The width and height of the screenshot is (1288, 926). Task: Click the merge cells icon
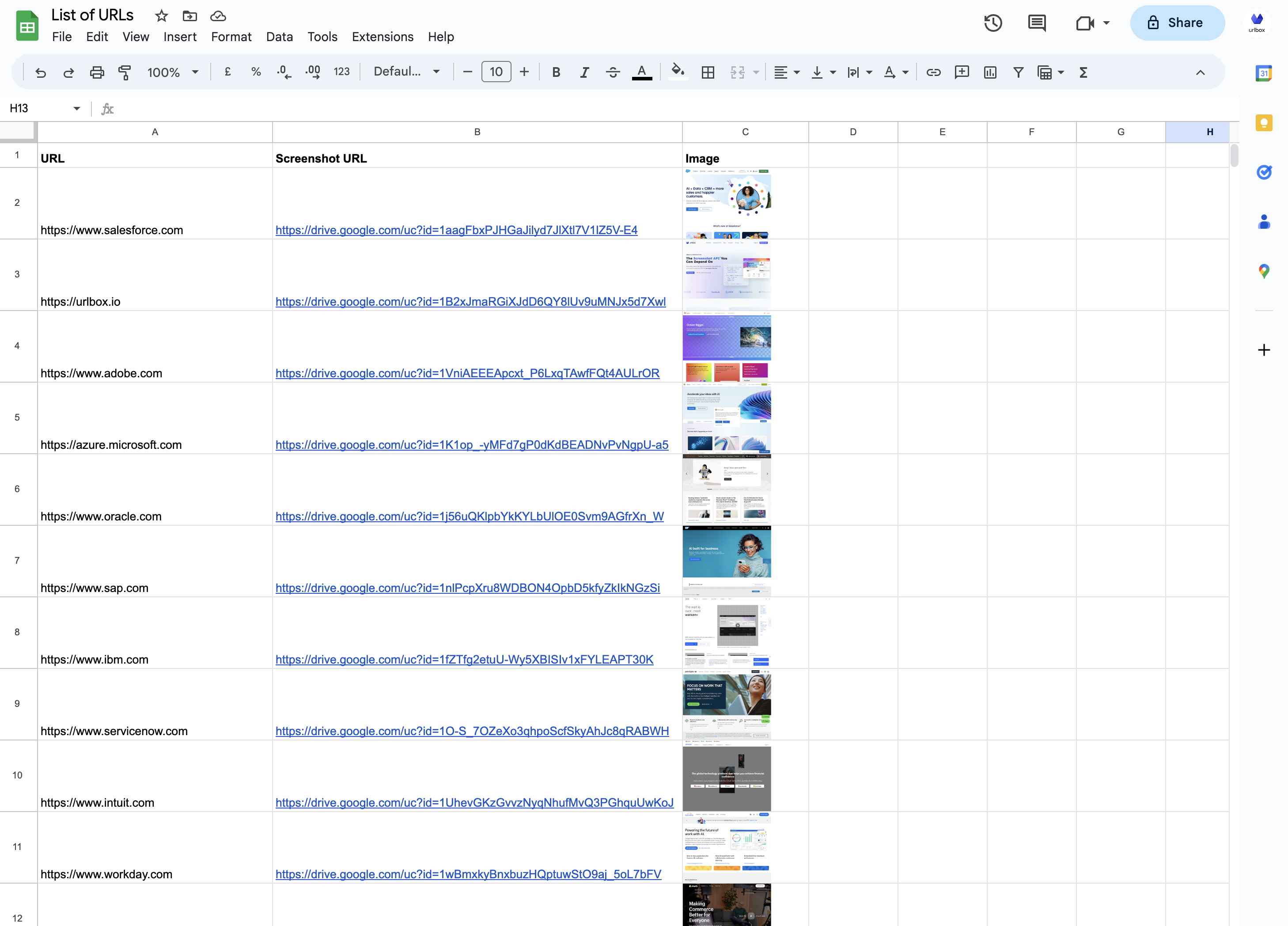pyautogui.click(x=737, y=72)
